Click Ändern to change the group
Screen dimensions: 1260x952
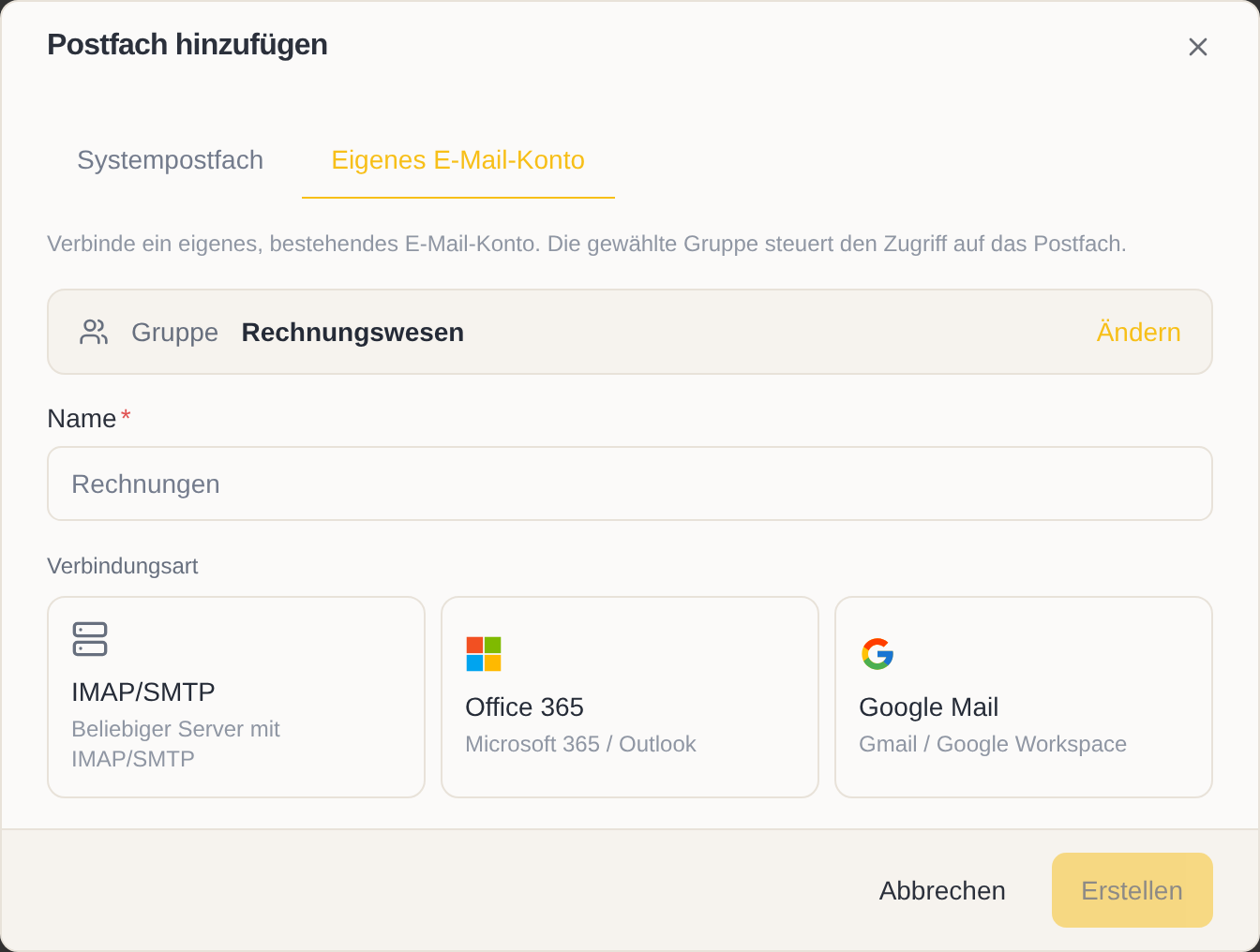pos(1138,333)
